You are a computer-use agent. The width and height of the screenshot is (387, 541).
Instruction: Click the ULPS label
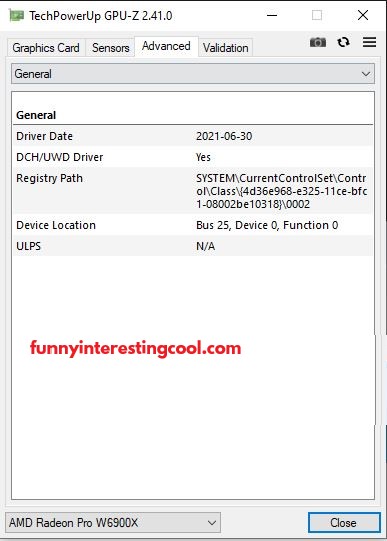tap(28, 246)
